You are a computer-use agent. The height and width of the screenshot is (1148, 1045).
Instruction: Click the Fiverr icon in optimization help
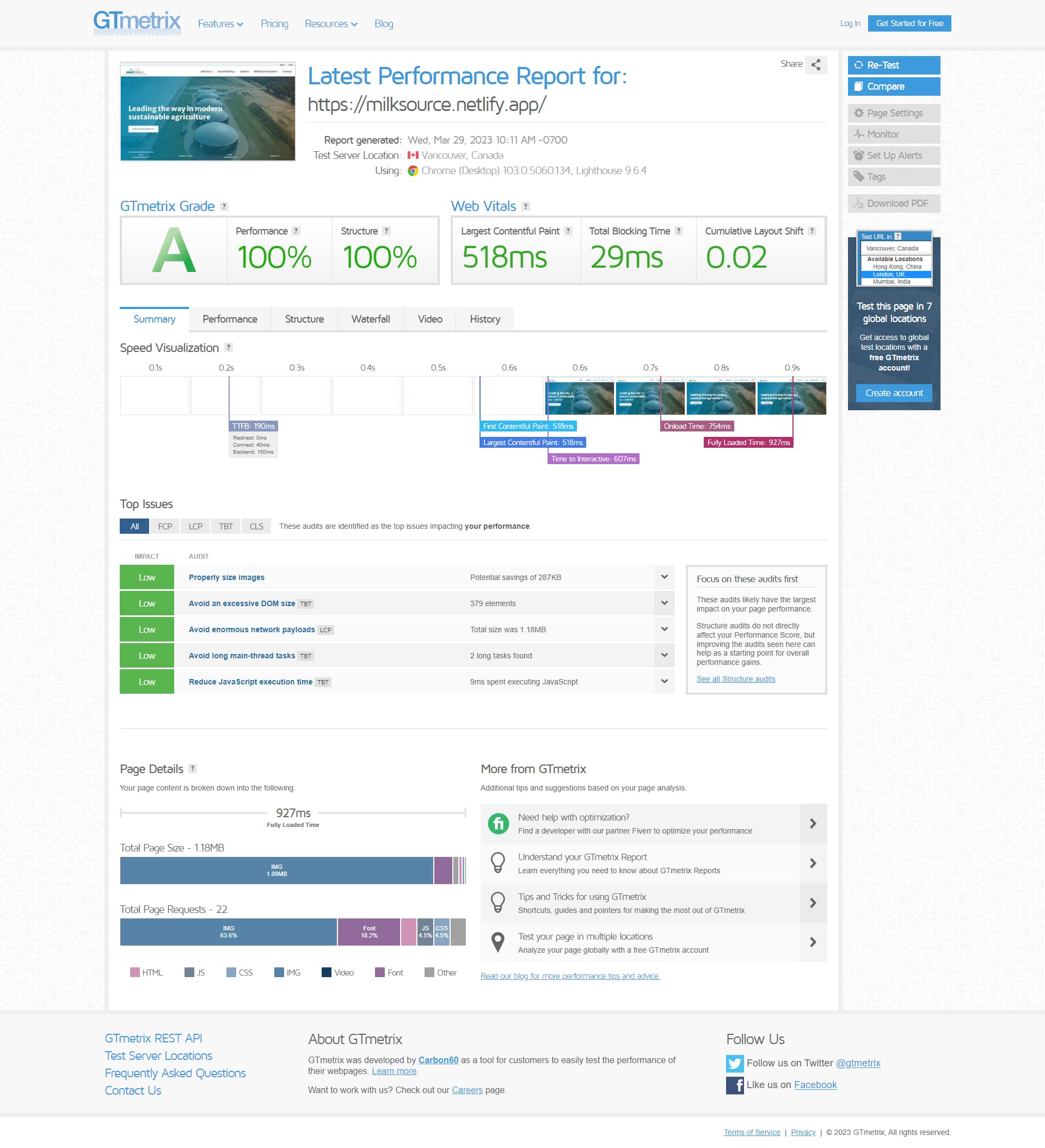pyautogui.click(x=498, y=823)
